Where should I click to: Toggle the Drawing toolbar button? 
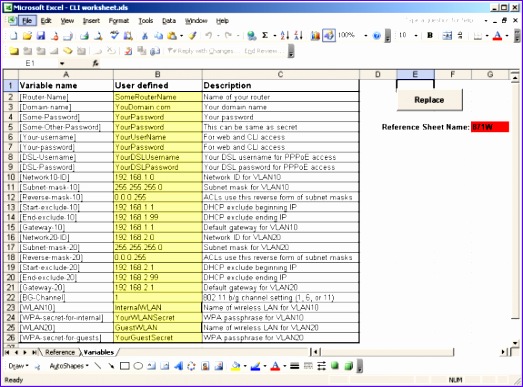329,35
